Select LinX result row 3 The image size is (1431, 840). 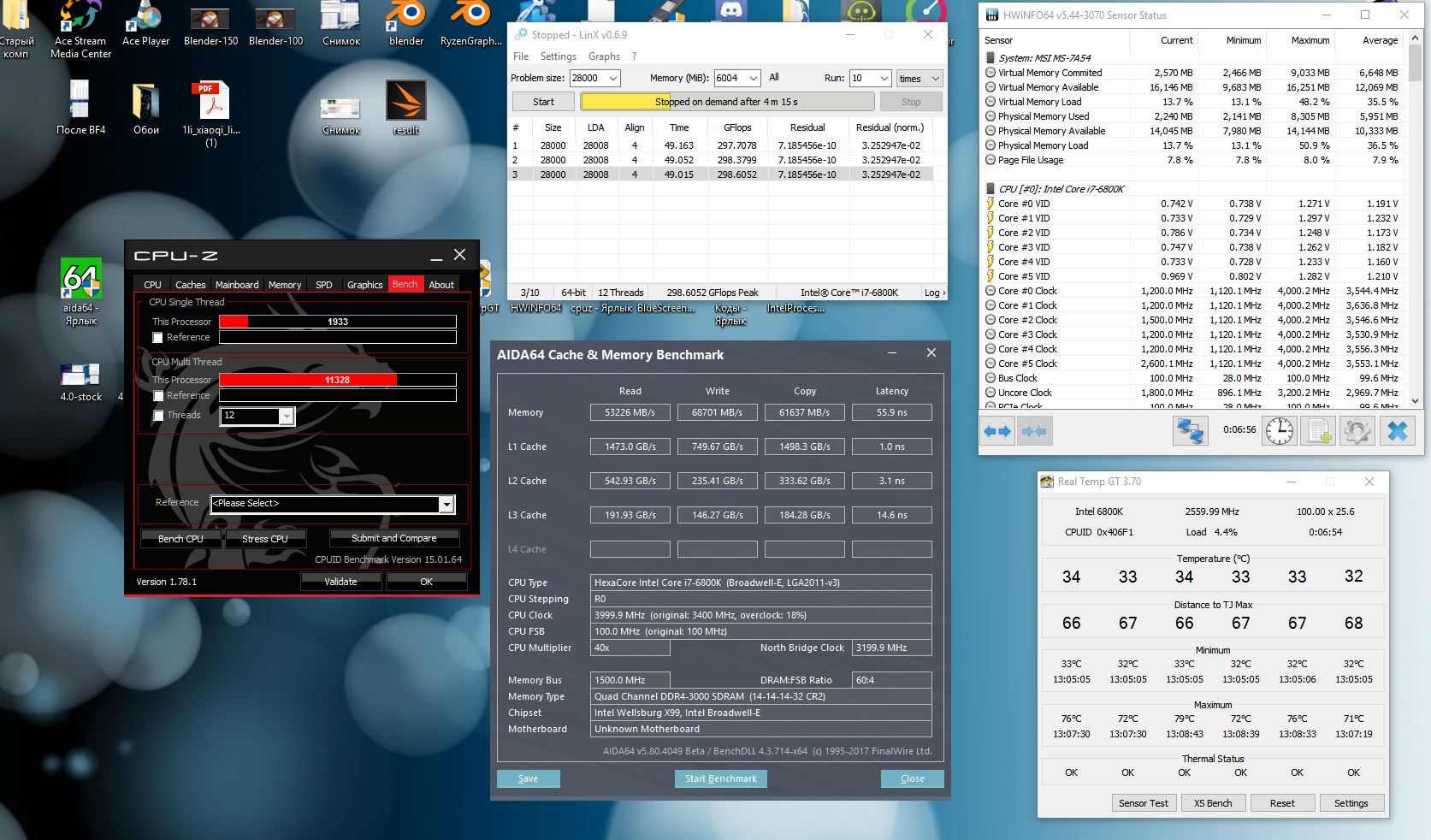pyautogui.click(x=719, y=175)
